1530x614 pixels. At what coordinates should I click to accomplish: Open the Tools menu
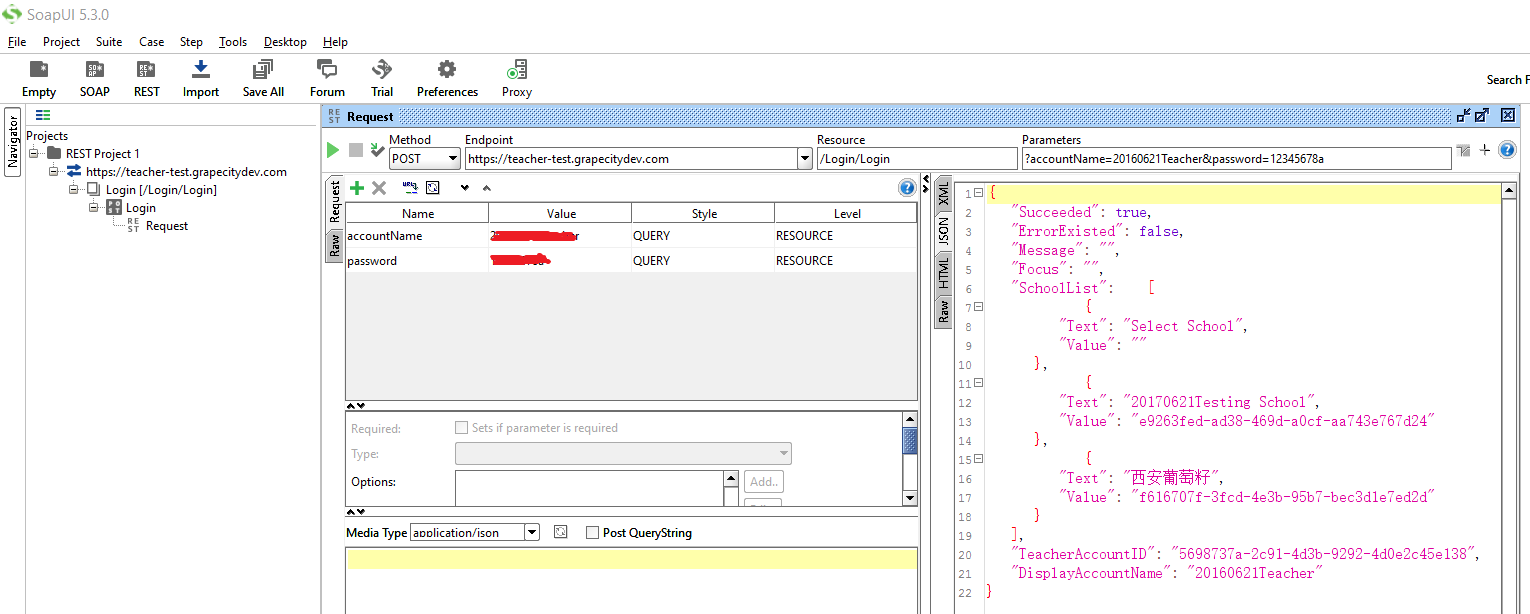[233, 42]
